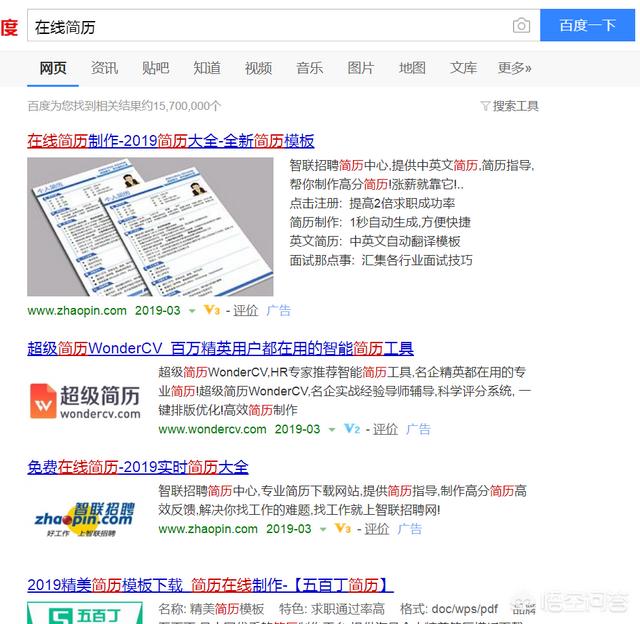Click 广告 label on first zhaopin result
Screen dimensions: 640x624
[x=279, y=311]
